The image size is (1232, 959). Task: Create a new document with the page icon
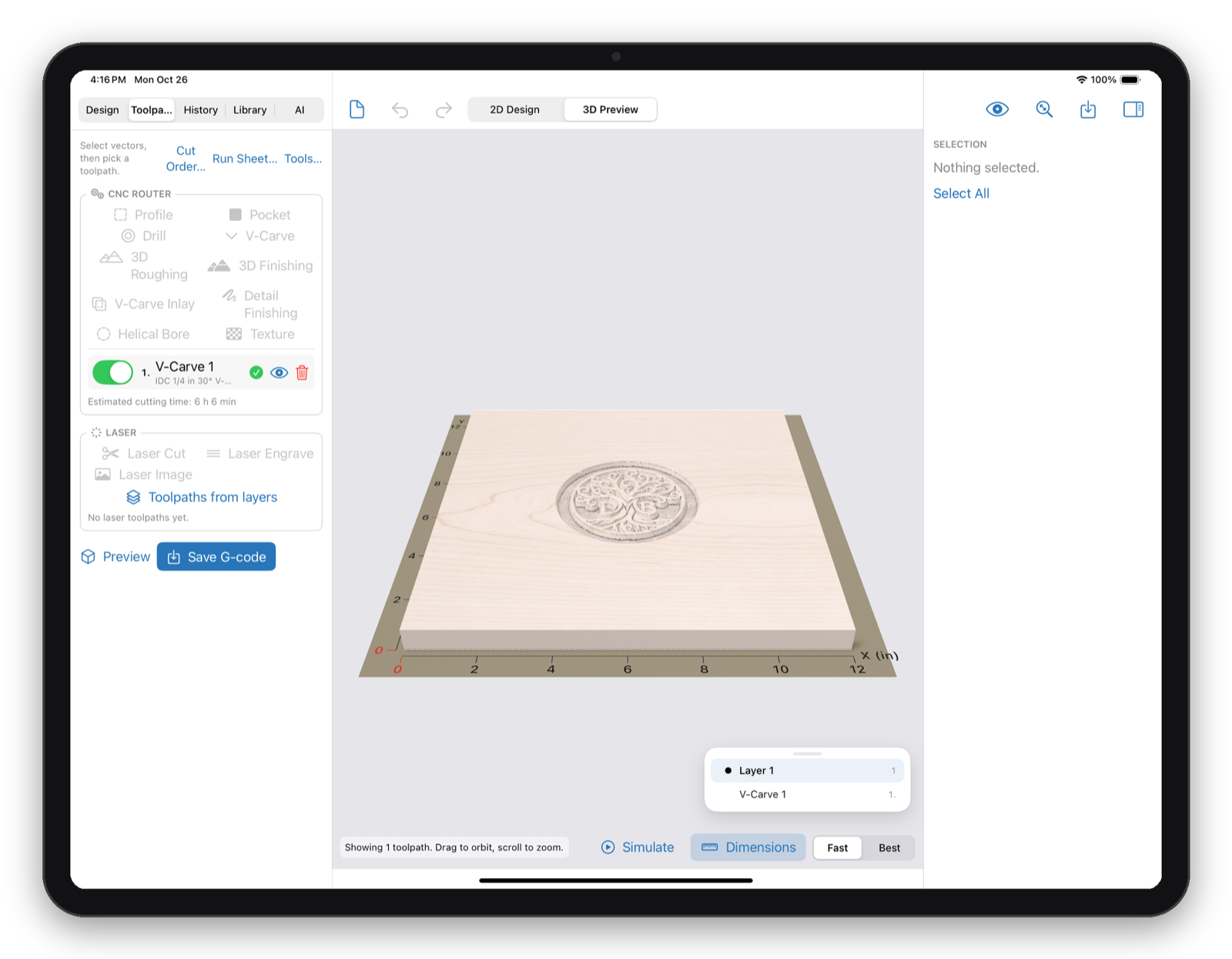357,109
